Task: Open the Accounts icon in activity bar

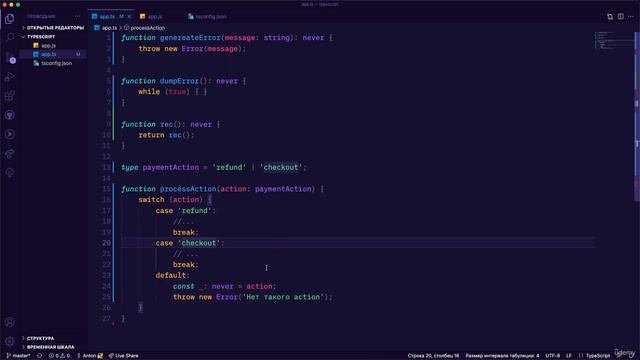Action: tap(9, 322)
